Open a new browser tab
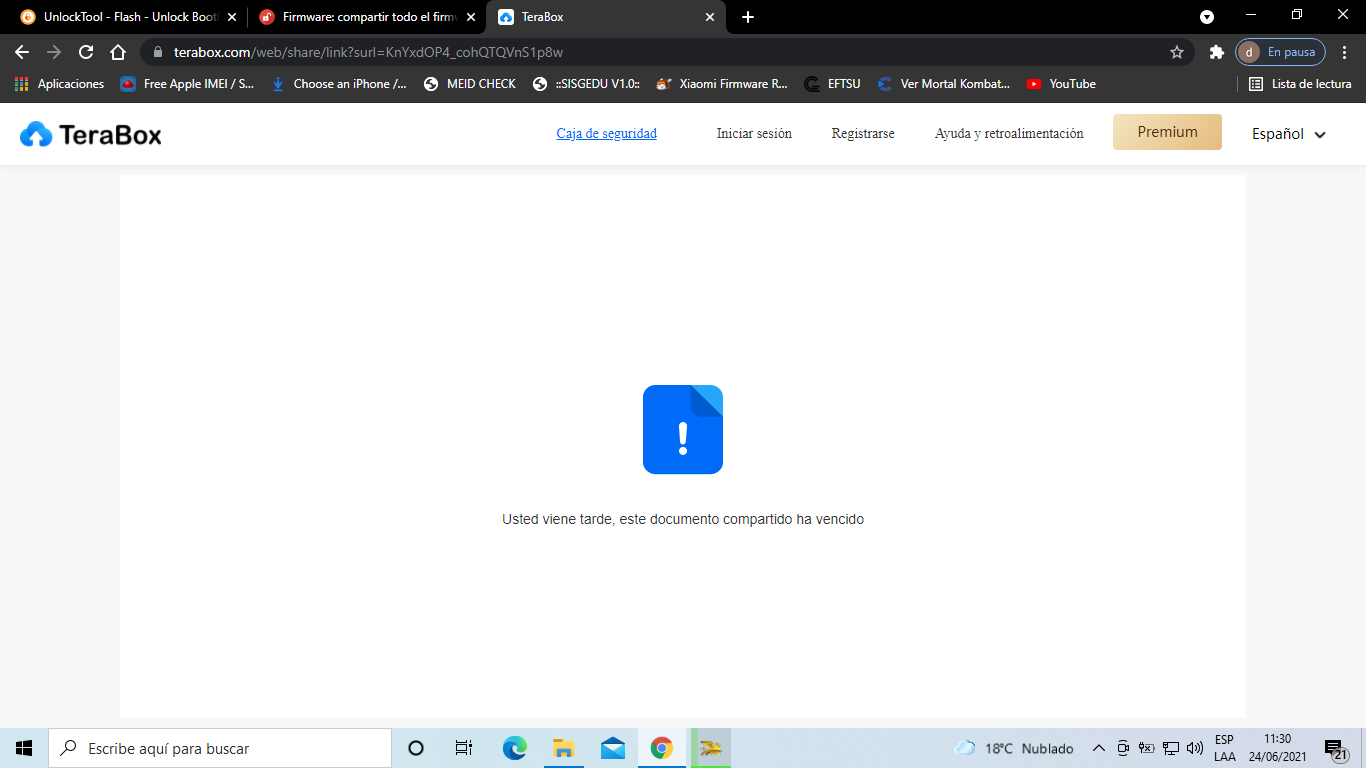Viewport: 1366px width, 768px height. [x=748, y=17]
